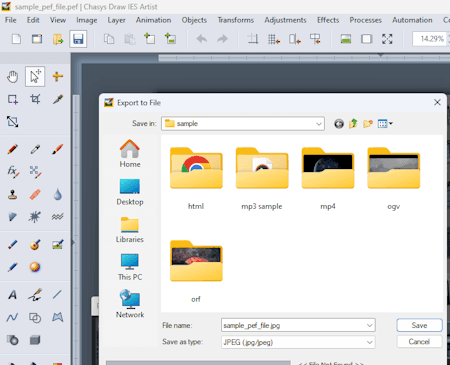Select the html folder
450x365 pixels.
(196, 178)
